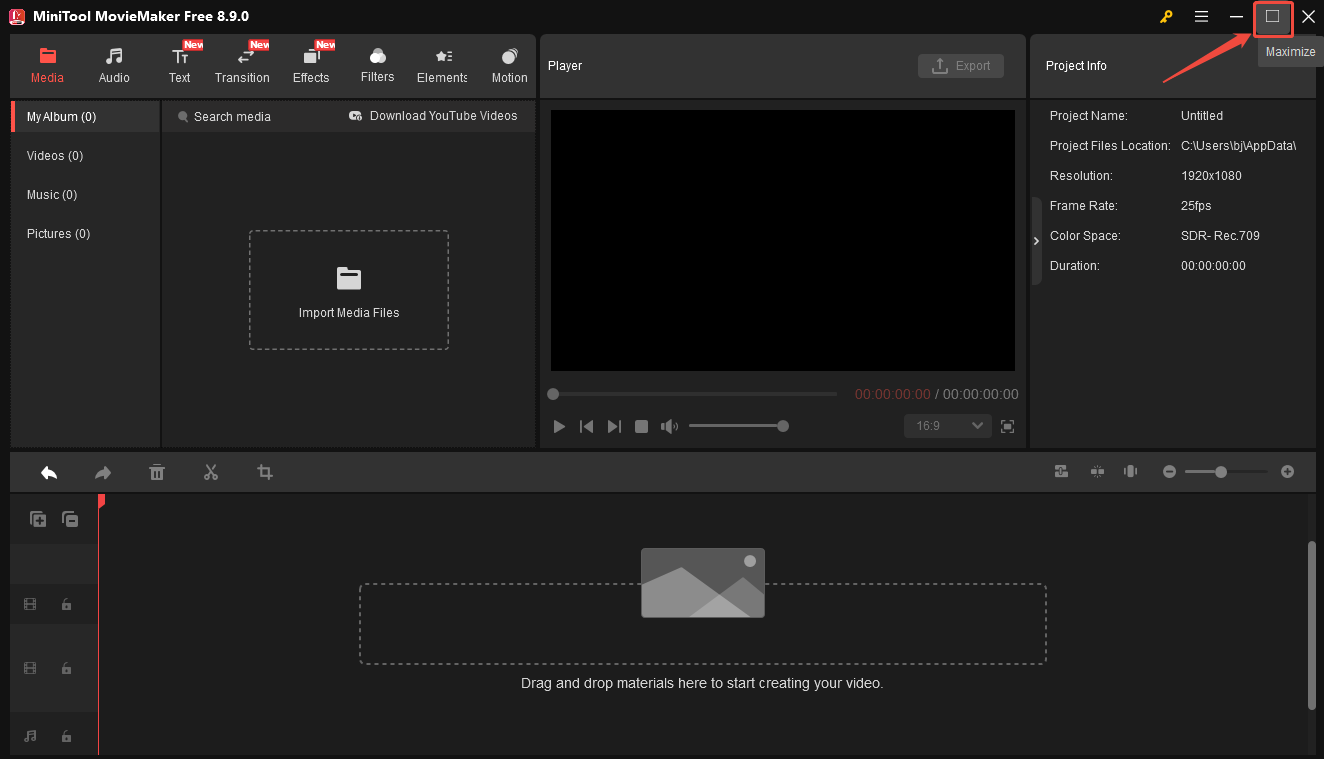This screenshot has height=759, width=1324.
Task: Play the video preview
Action: pyautogui.click(x=559, y=427)
